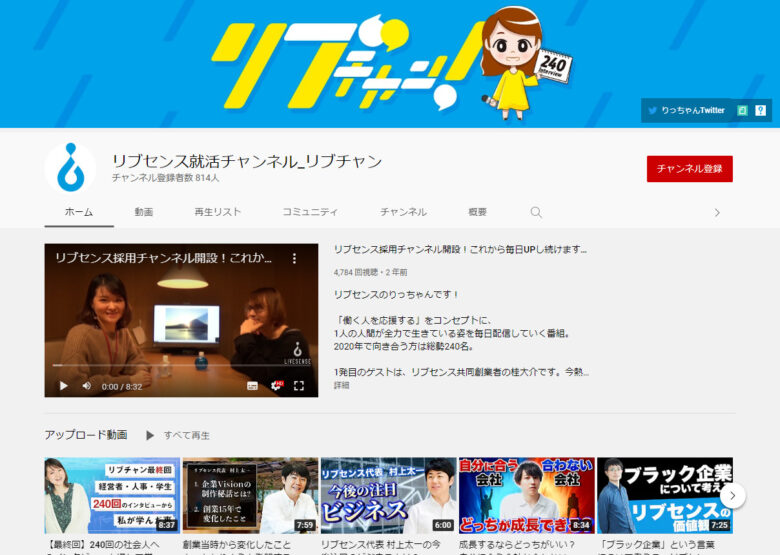Open the 「ブラック企業」という言葉 video title
This screenshot has width=780, height=555.
click(x=657, y=545)
